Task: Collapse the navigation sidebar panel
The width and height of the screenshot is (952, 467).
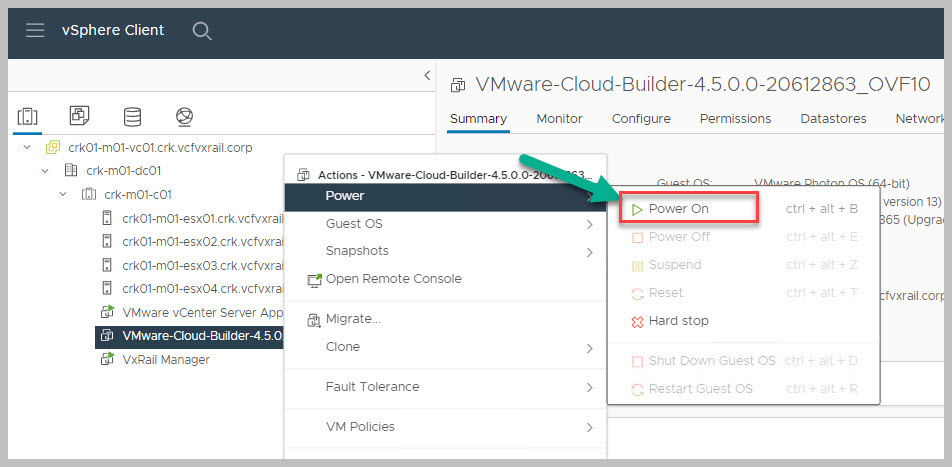Action: pyautogui.click(x=427, y=75)
